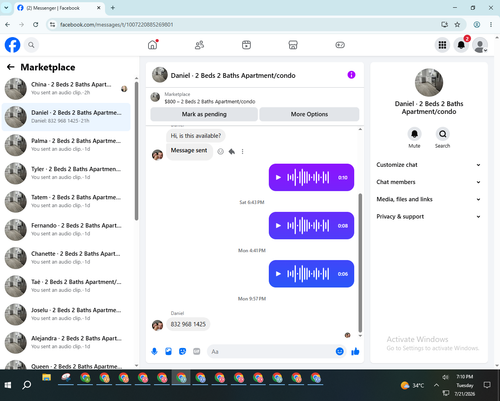Open Chrome tab search dropdown arrow
This screenshot has height=401, width=500.
click(x=6, y=8)
